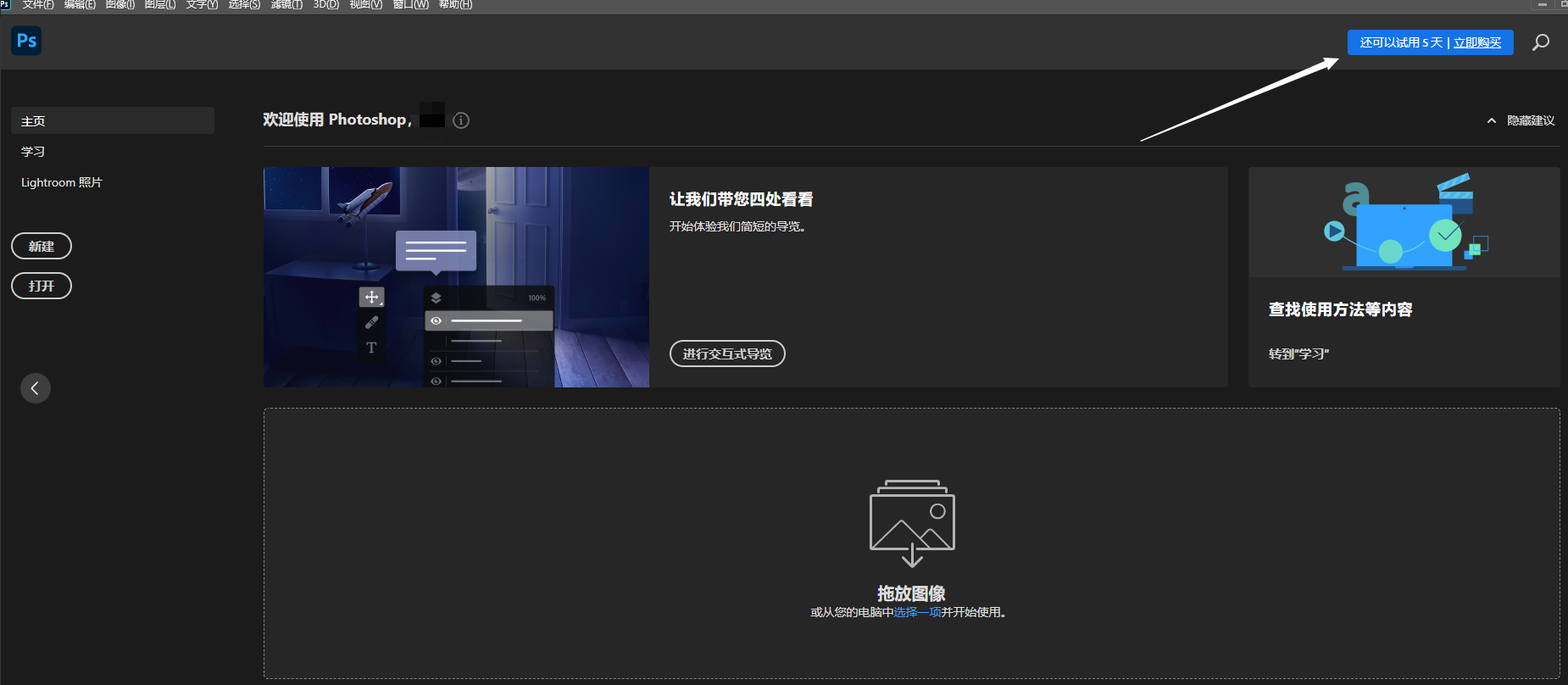Hide suggestions using 隐藏建议 chevron
The image size is (1568, 685).
click(x=1521, y=120)
